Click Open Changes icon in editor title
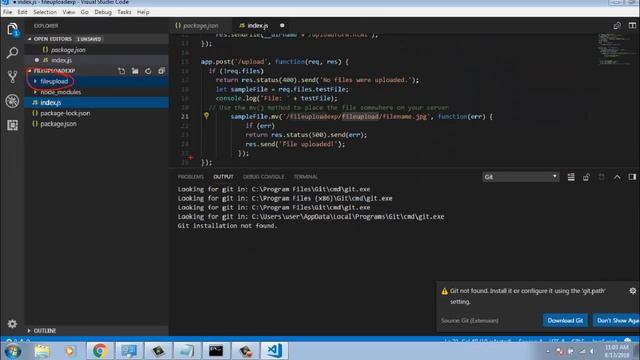 click(617, 26)
